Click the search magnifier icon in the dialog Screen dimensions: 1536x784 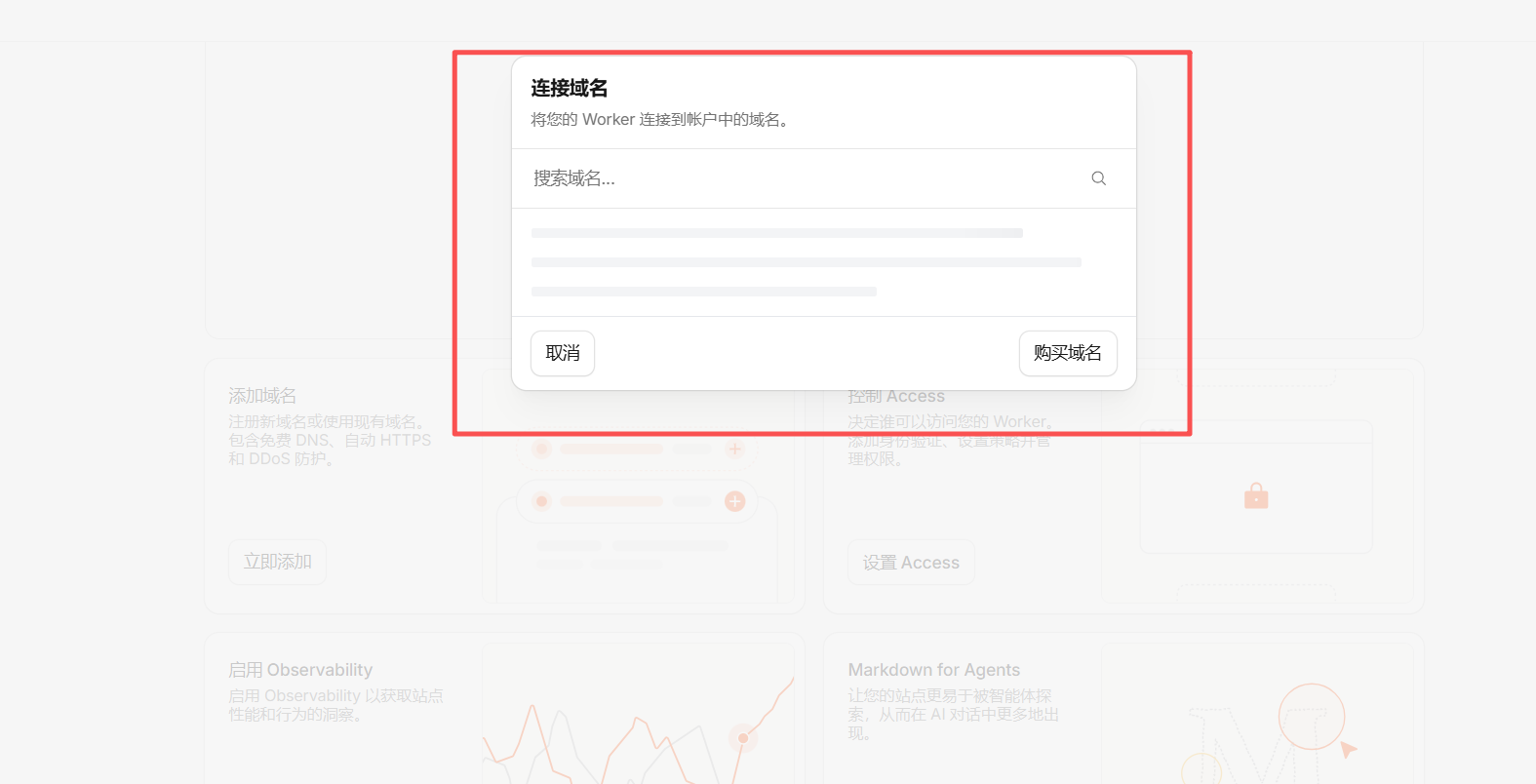pyautogui.click(x=1099, y=178)
